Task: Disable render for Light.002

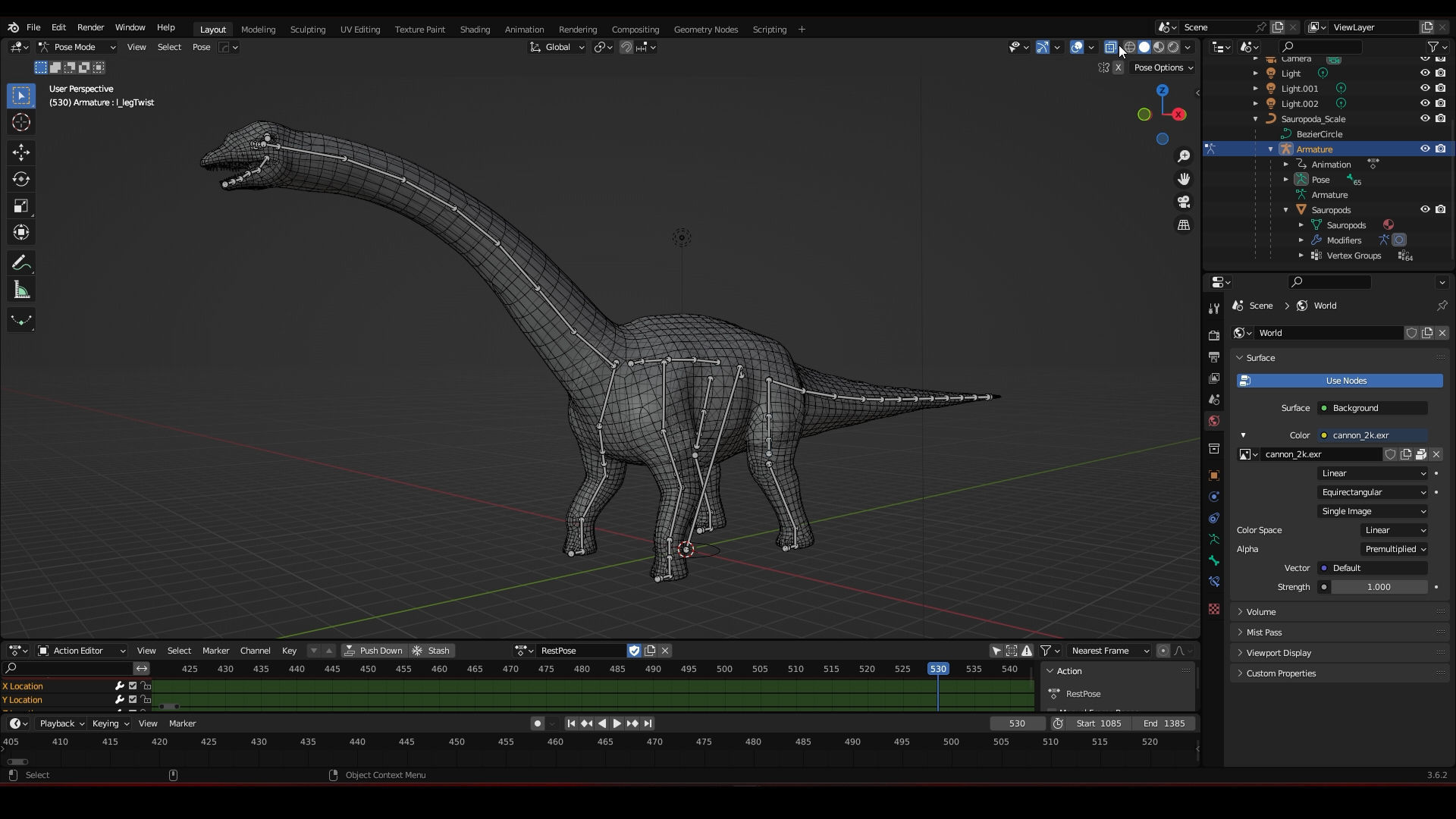Action: [1441, 104]
